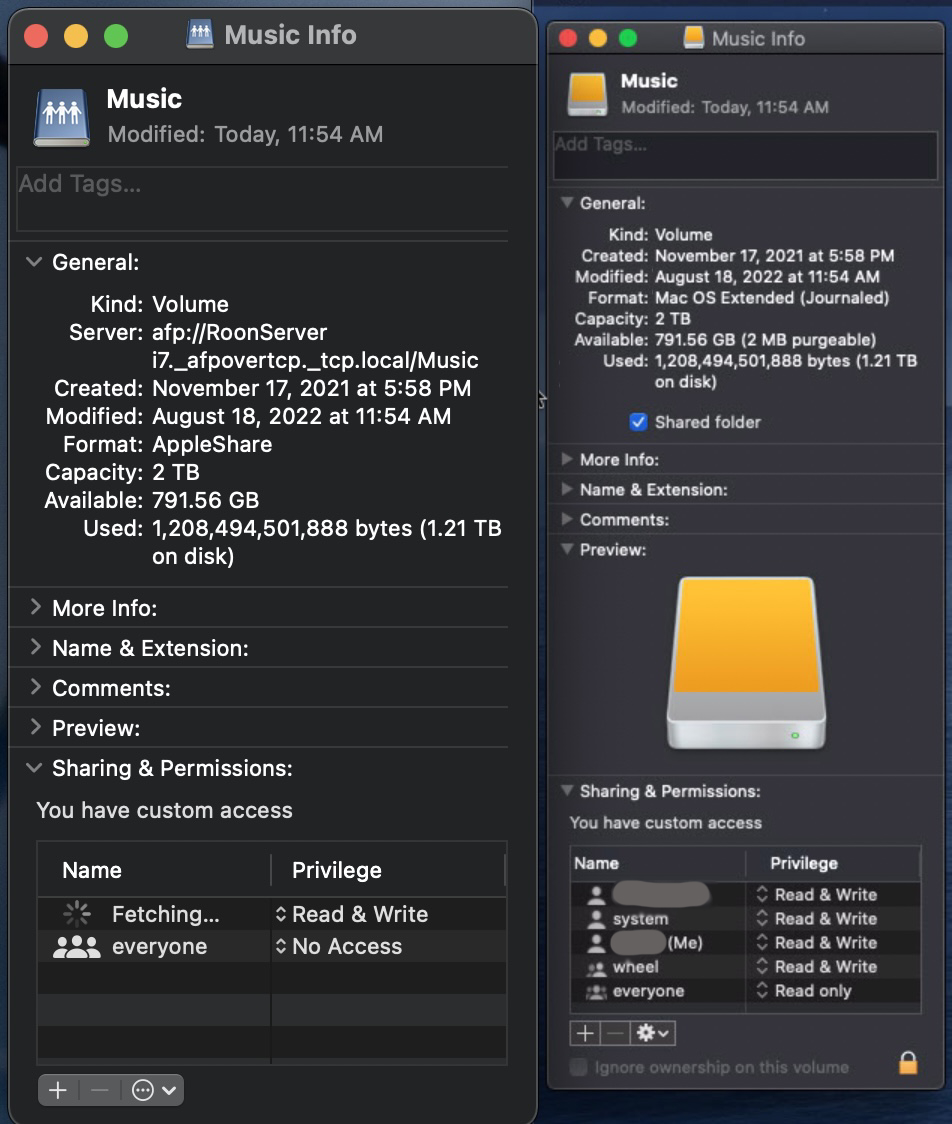
Task: Click the add (+) user button in left window
Action: coord(58,1090)
